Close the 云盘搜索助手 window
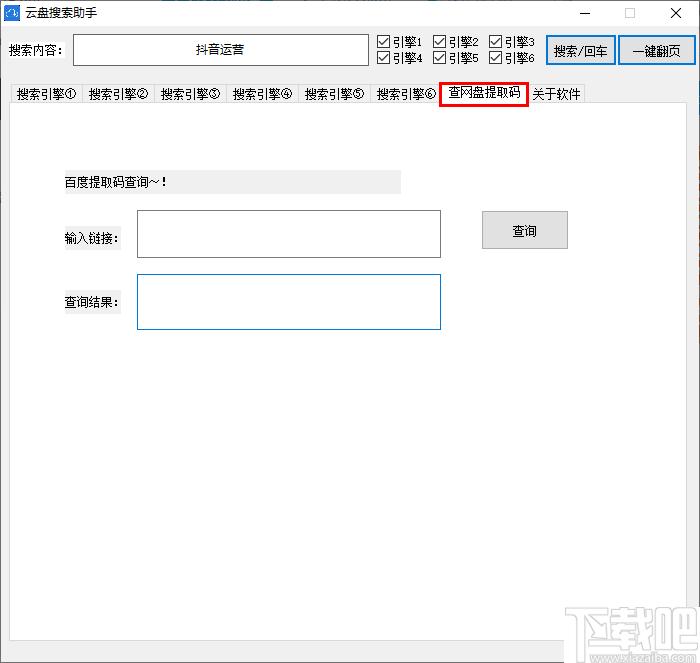700x663 pixels. [676, 13]
